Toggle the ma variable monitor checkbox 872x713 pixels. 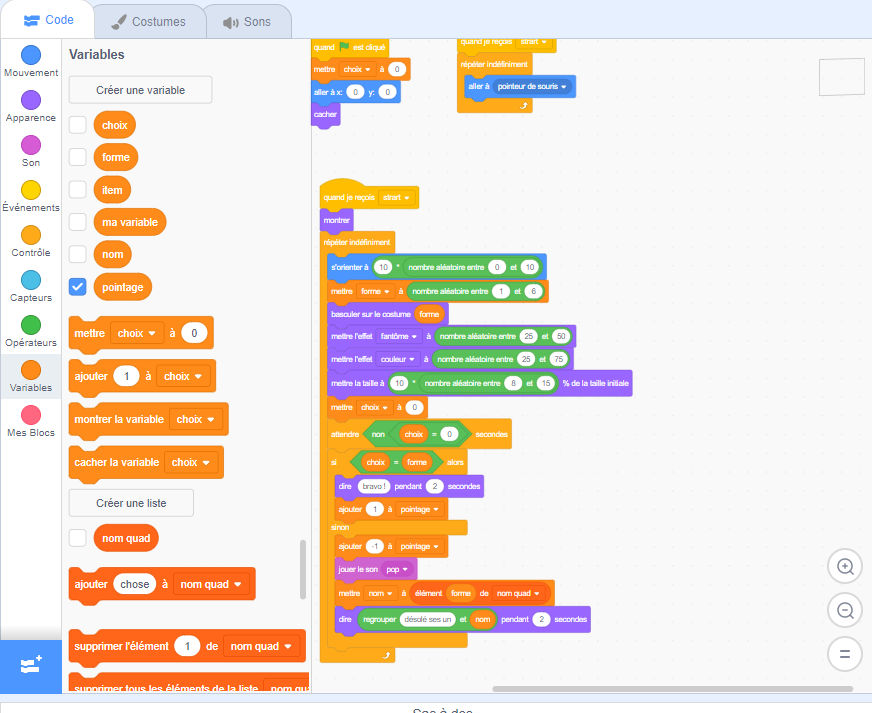coord(77,222)
